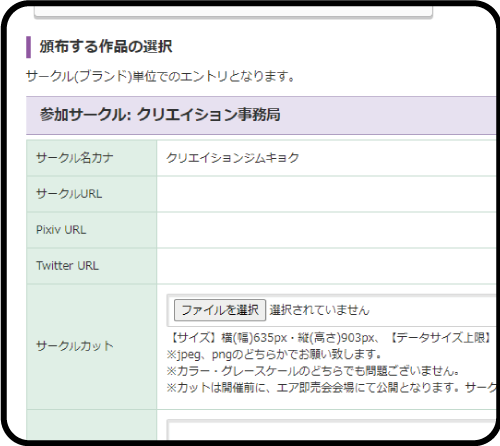Screen dimensions: 500x446
Task: Click the empty サークルURL value cell
Action: 326,194
